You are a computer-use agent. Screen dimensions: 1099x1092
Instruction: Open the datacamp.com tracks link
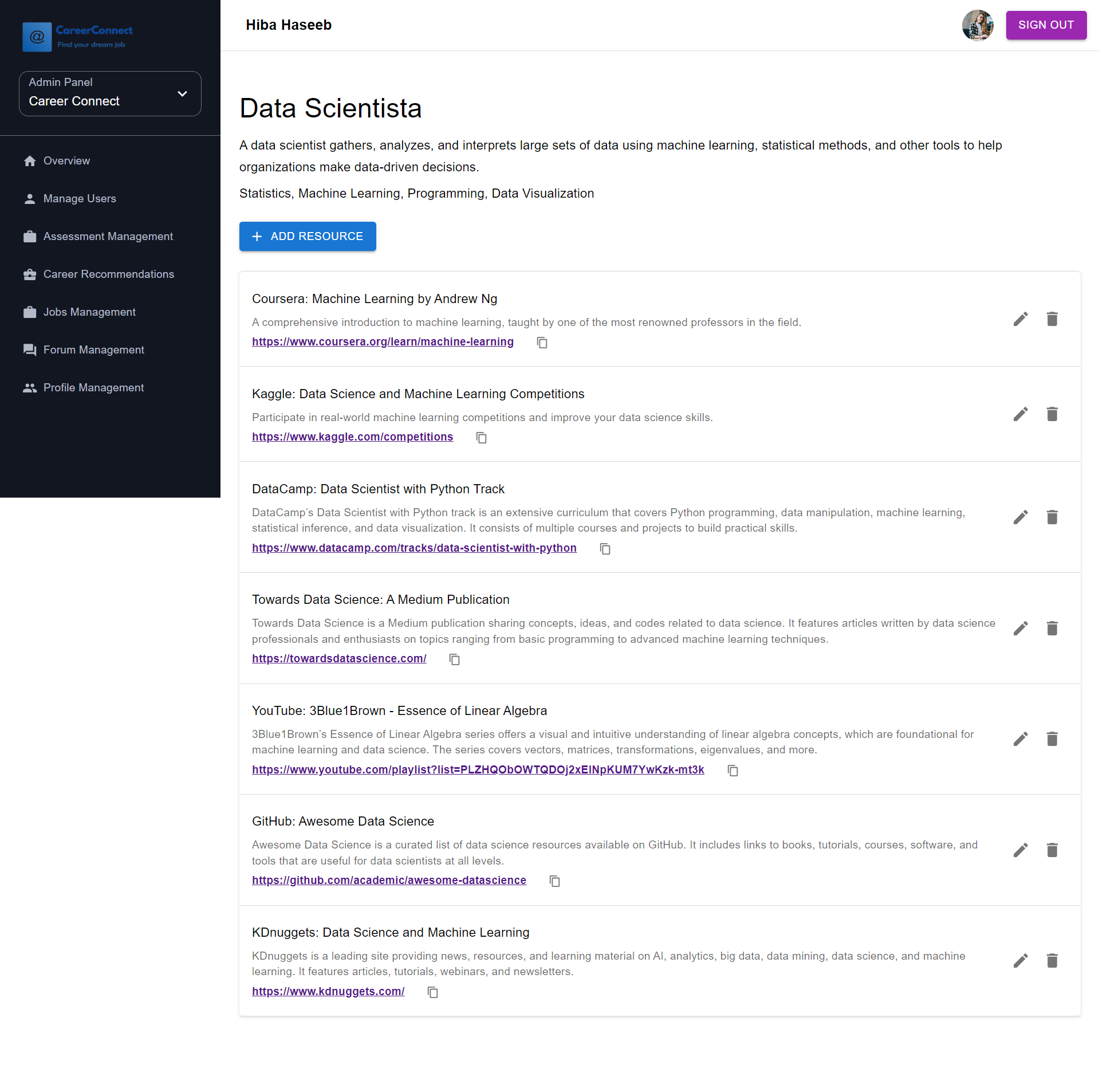(x=414, y=548)
